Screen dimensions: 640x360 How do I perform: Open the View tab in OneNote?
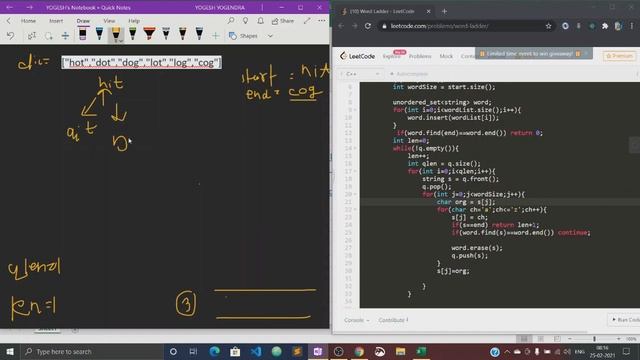pyautogui.click(x=109, y=20)
